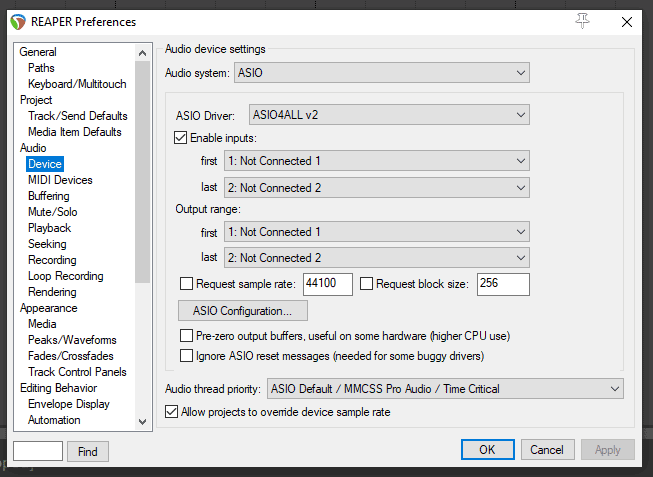Click the Find button
The width and height of the screenshot is (653, 477).
pyautogui.click(x=88, y=451)
